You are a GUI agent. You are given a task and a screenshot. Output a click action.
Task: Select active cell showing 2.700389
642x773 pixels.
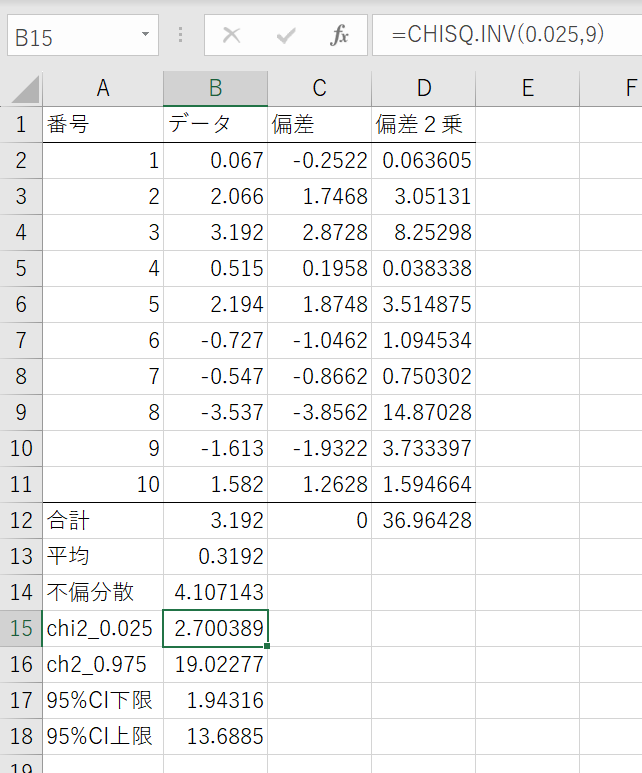[x=215, y=629]
